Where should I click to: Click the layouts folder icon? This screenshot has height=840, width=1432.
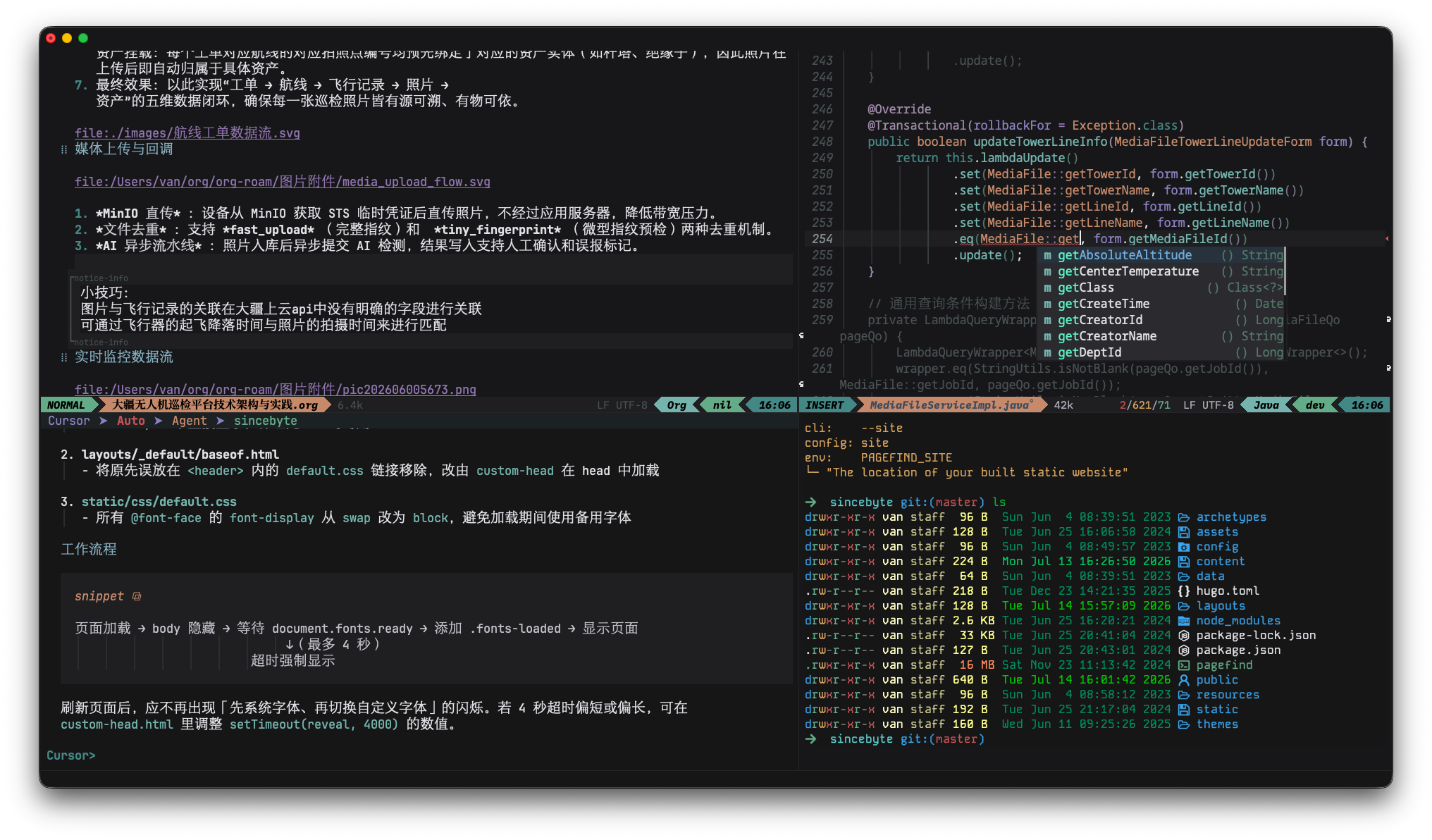click(x=1184, y=606)
